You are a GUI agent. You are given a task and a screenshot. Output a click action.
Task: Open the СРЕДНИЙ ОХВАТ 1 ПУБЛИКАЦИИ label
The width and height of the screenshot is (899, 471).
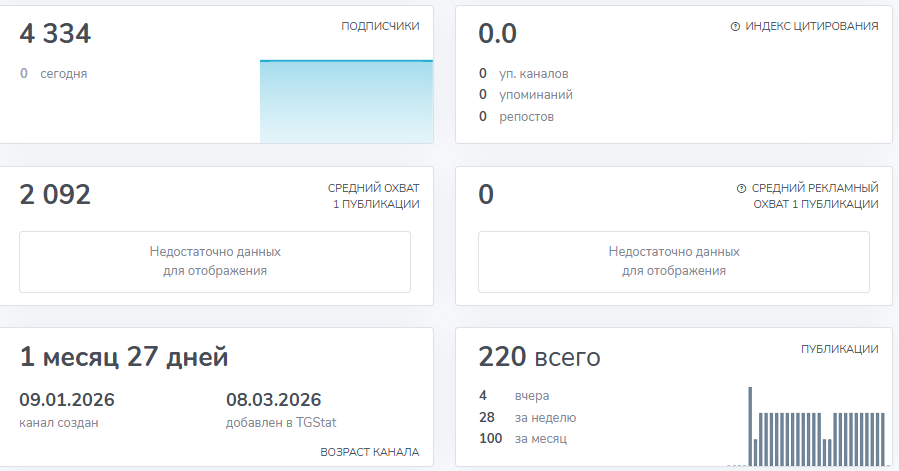[x=373, y=196]
